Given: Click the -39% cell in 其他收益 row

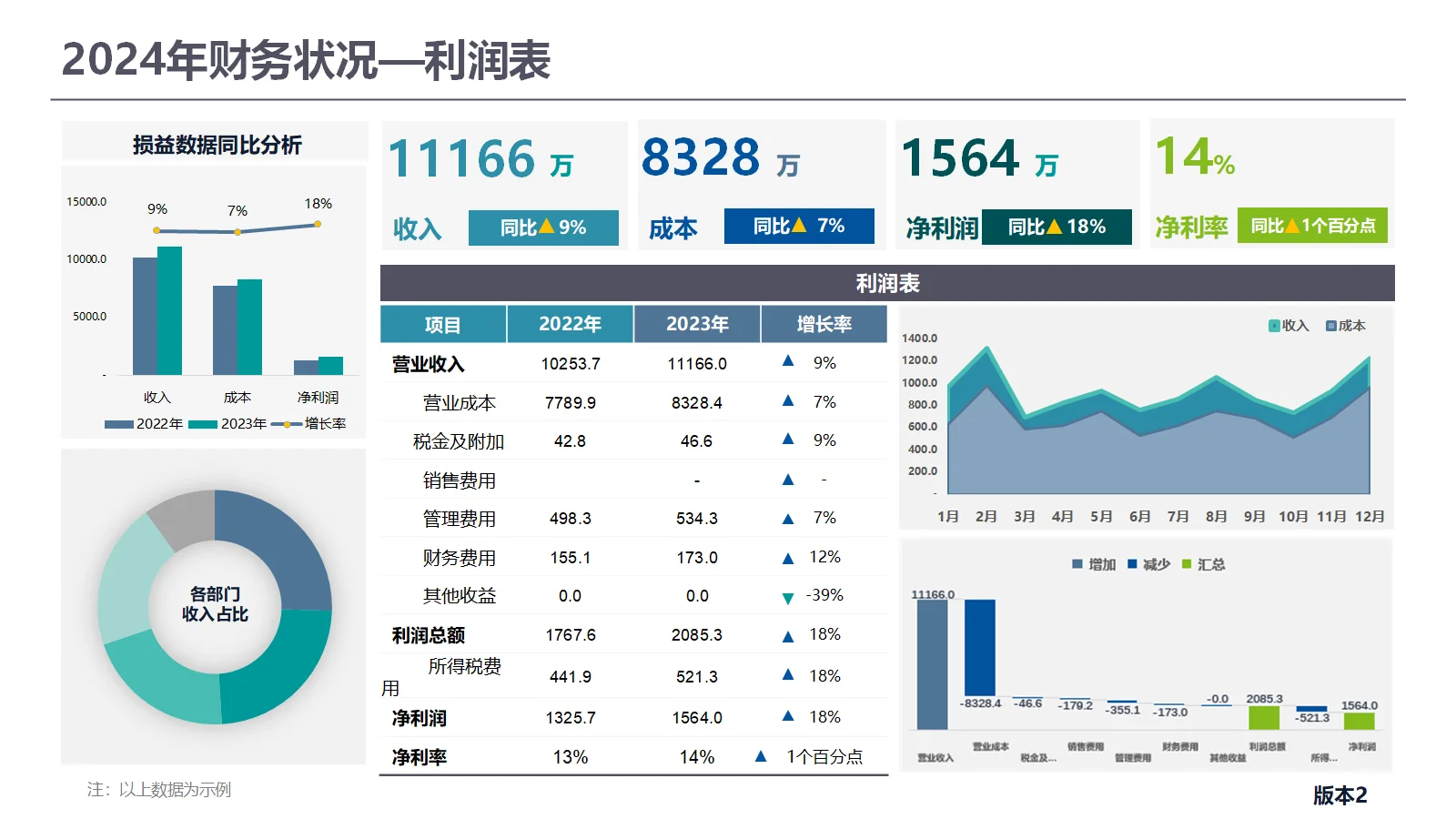Looking at the screenshot, I should coord(824,595).
